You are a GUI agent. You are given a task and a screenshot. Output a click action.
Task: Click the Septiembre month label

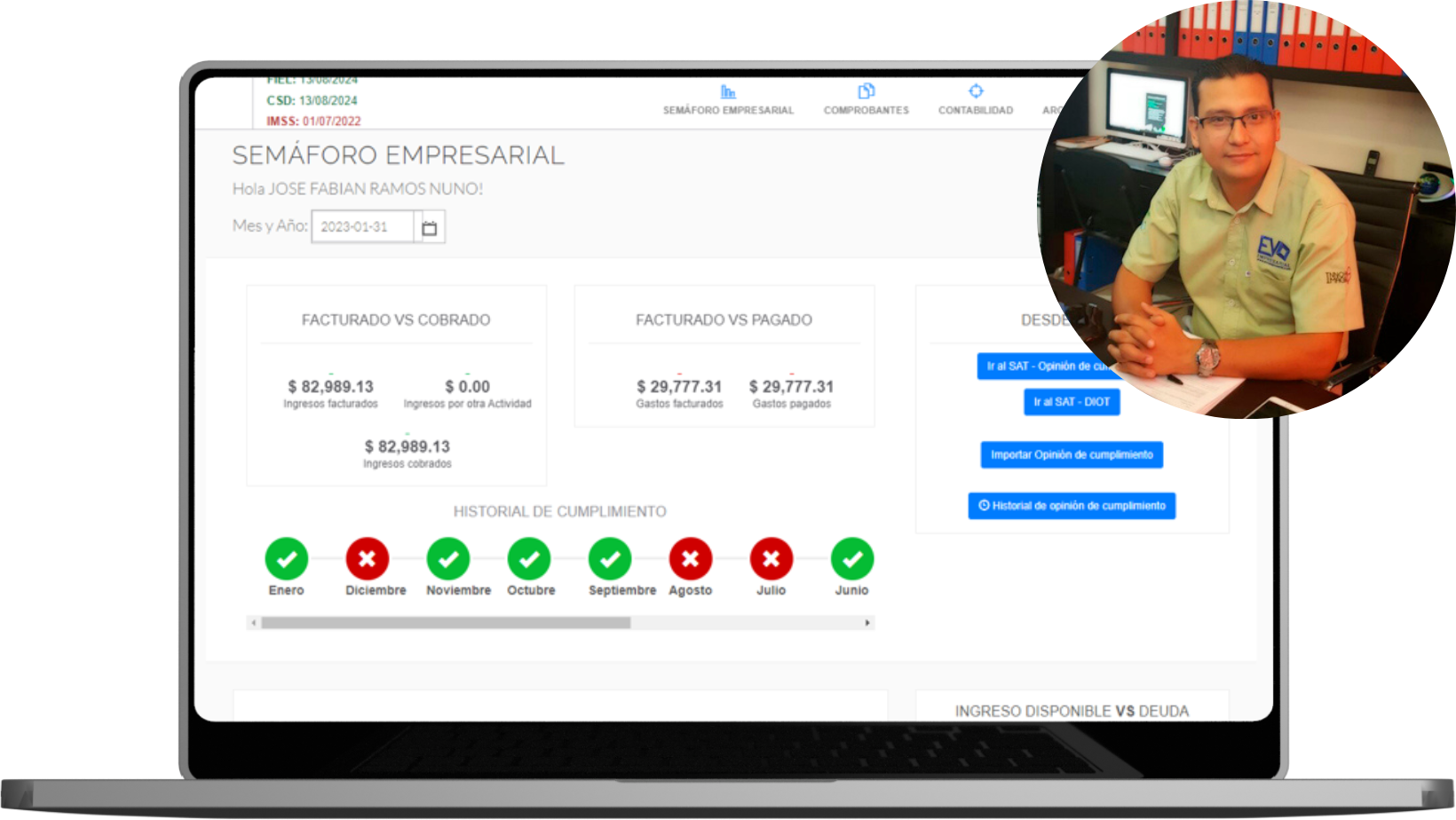tap(622, 590)
